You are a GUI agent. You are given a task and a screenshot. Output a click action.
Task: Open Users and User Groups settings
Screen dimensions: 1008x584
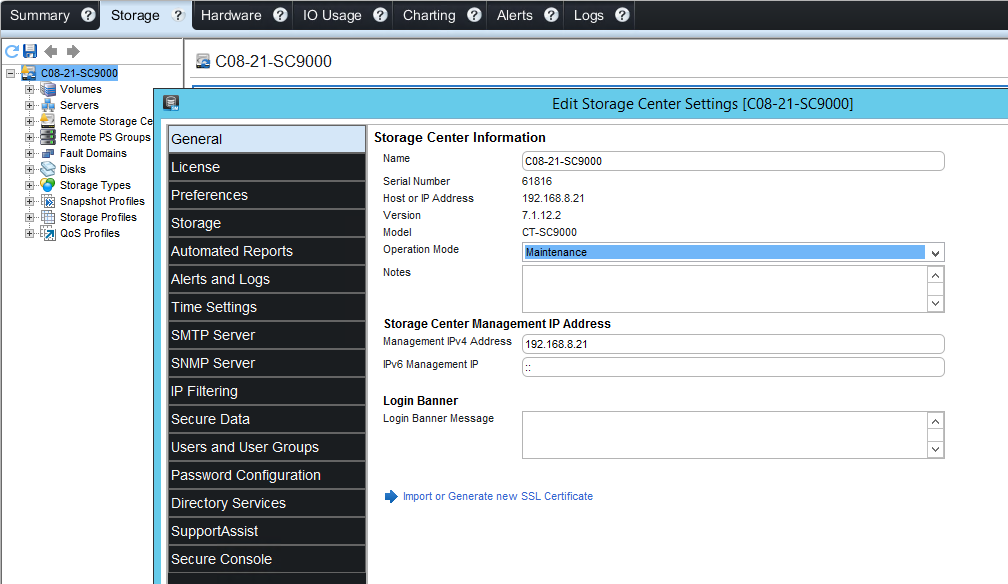click(245, 447)
